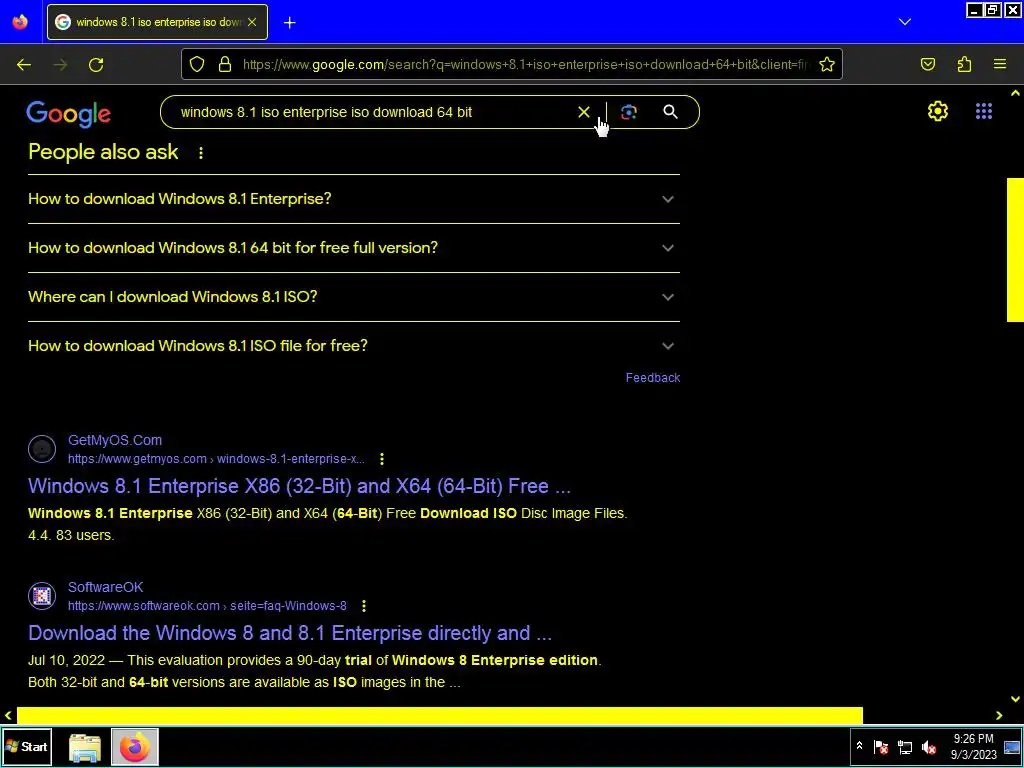Open the tracking protection shield icon
This screenshot has width=1024, height=768.
click(197, 64)
